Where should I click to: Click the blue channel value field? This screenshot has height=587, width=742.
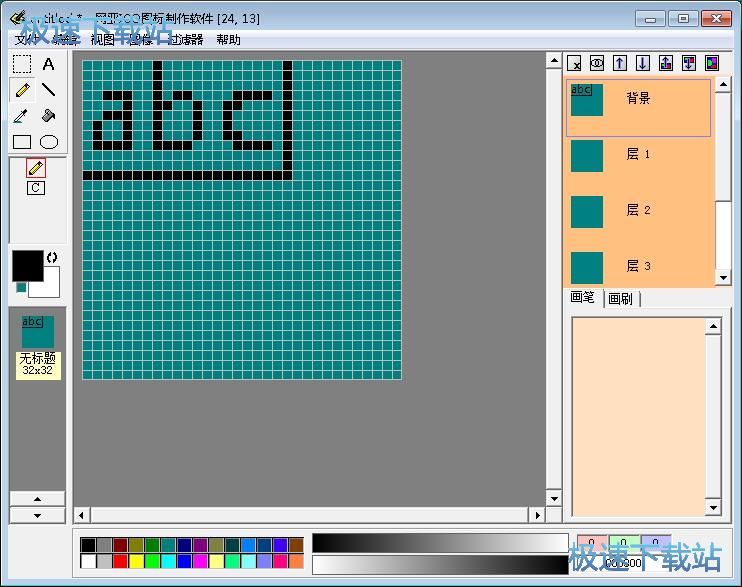655,543
